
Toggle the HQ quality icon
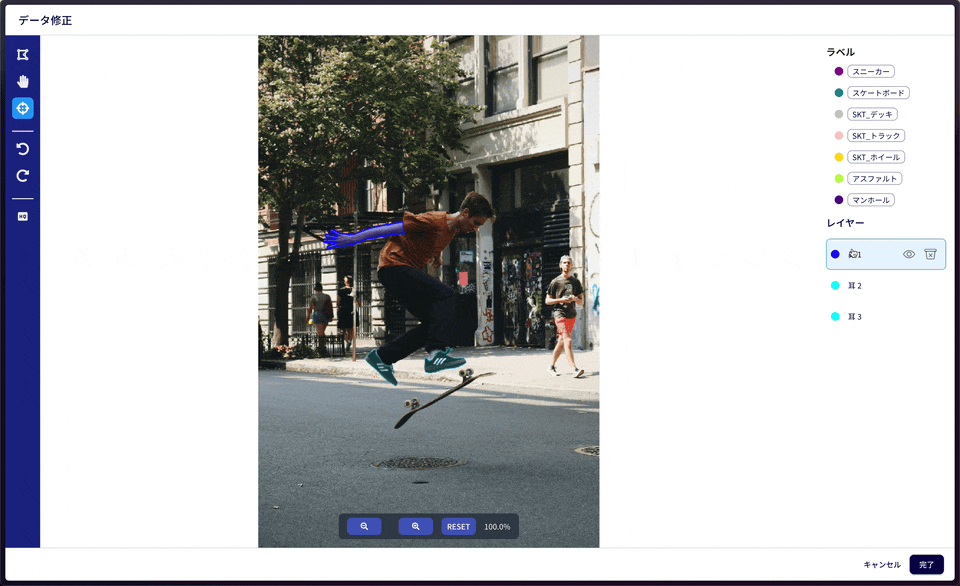pyautogui.click(x=22, y=216)
